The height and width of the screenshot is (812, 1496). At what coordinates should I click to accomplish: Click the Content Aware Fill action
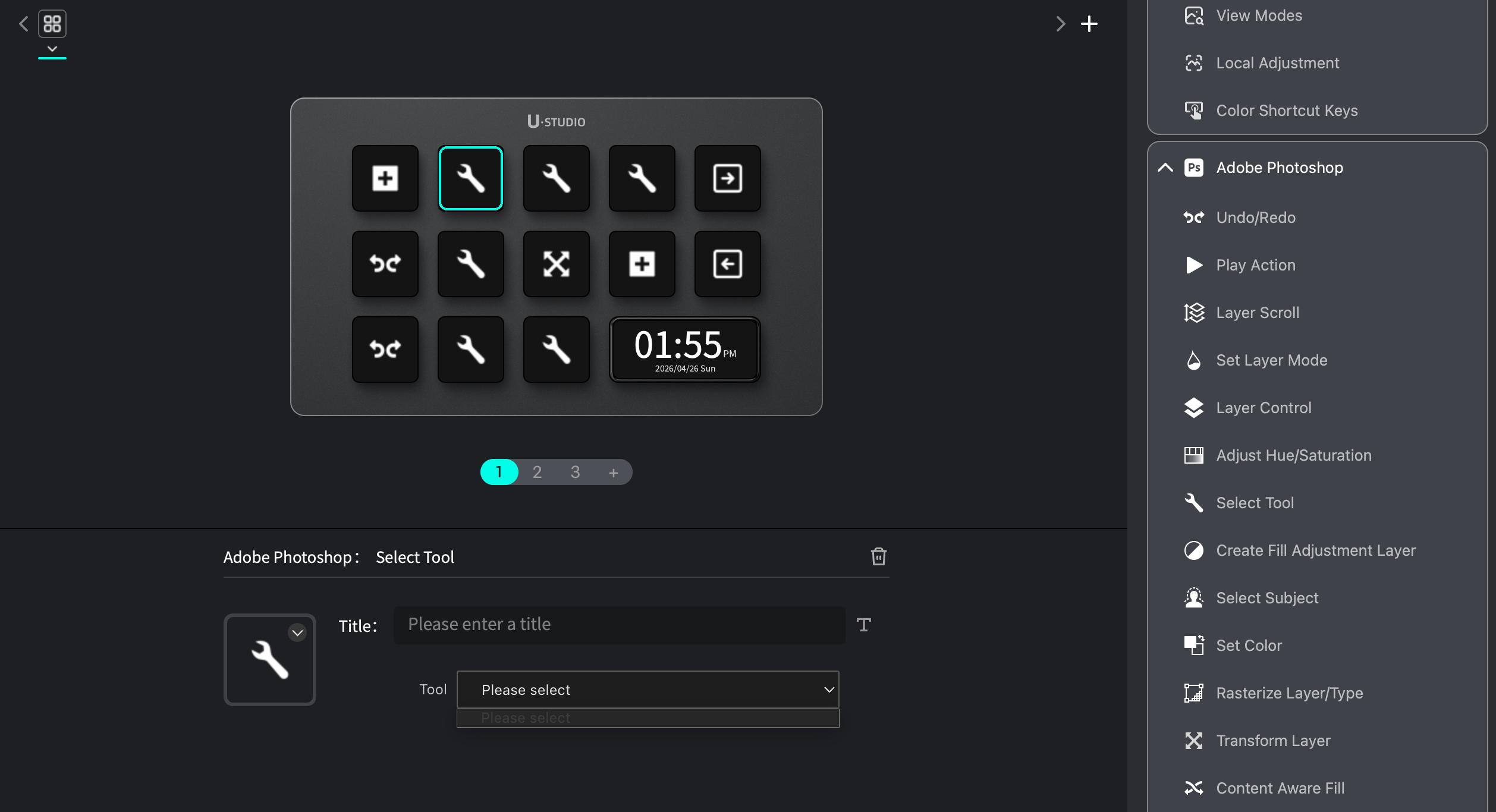pos(1280,788)
